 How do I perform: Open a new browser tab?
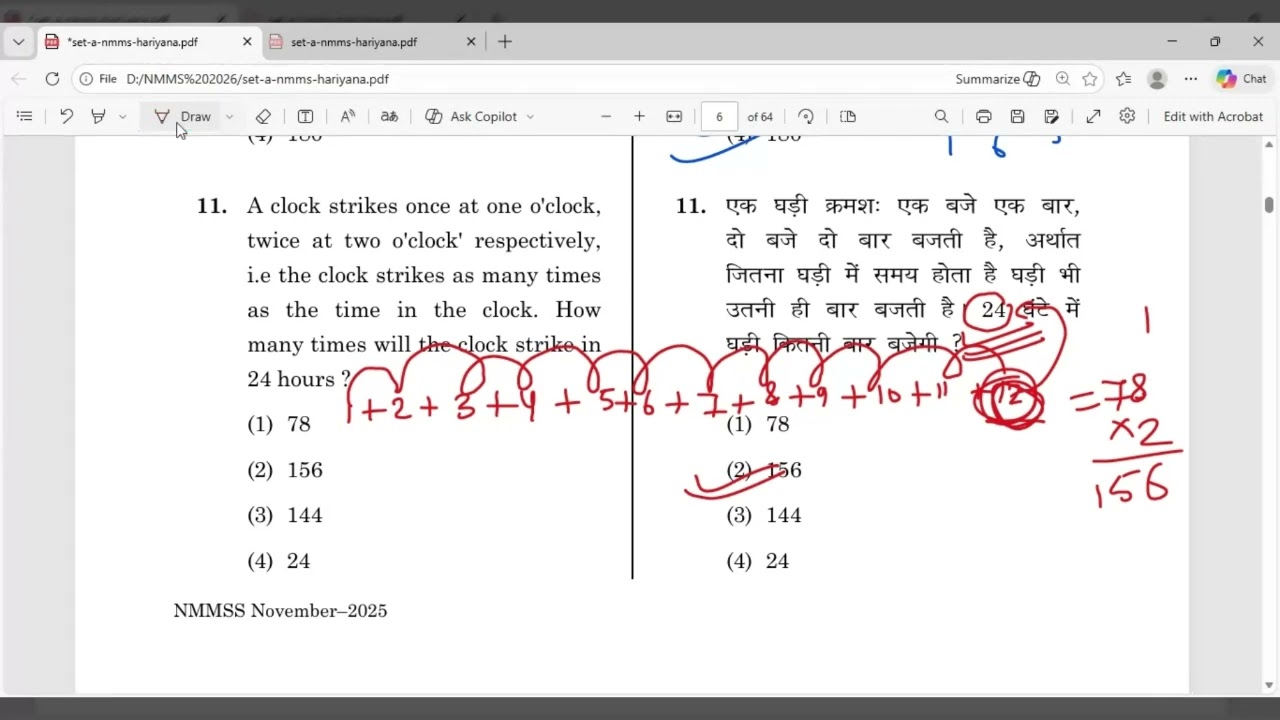pos(505,42)
